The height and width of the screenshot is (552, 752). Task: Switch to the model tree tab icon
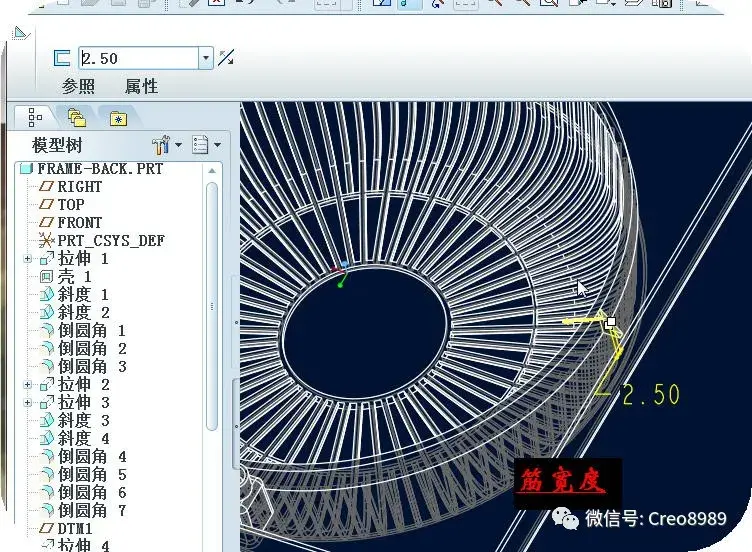[x=35, y=117]
